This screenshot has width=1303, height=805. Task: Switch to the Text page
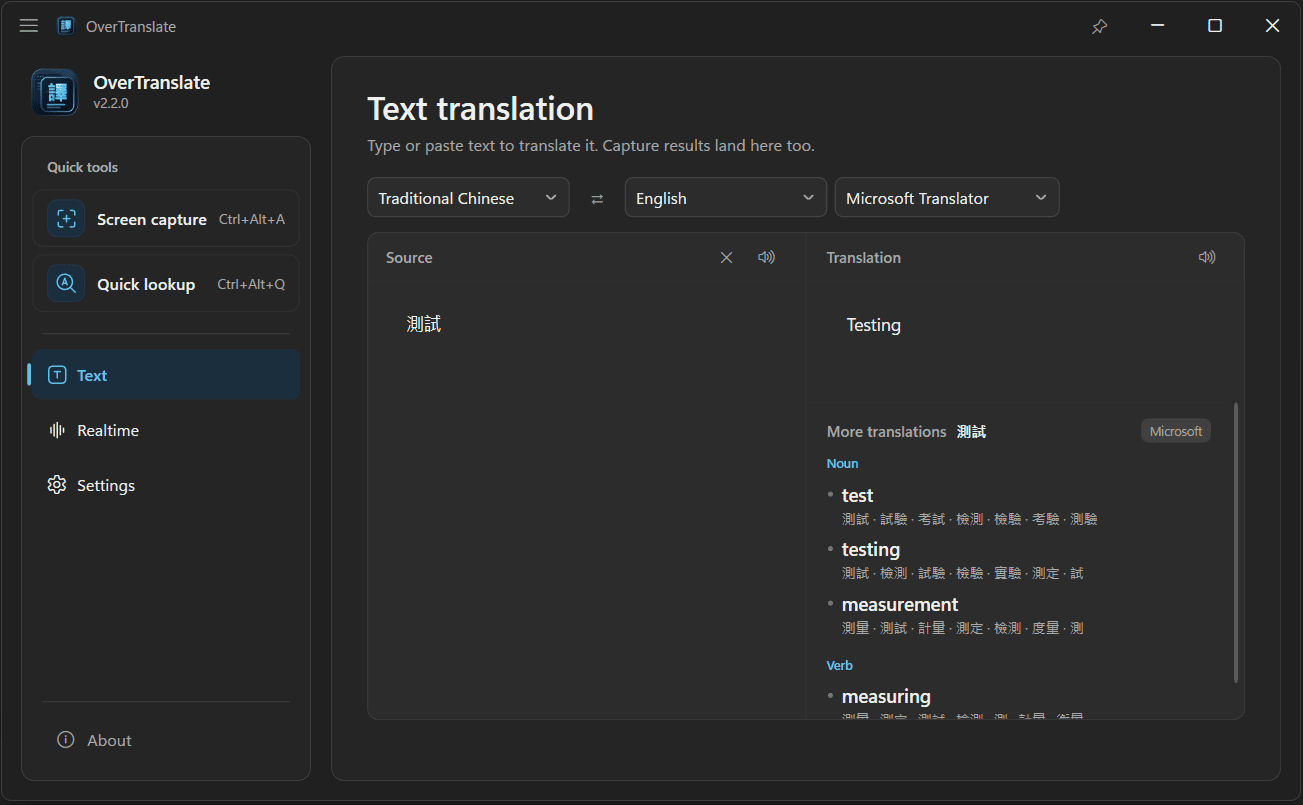pos(166,375)
